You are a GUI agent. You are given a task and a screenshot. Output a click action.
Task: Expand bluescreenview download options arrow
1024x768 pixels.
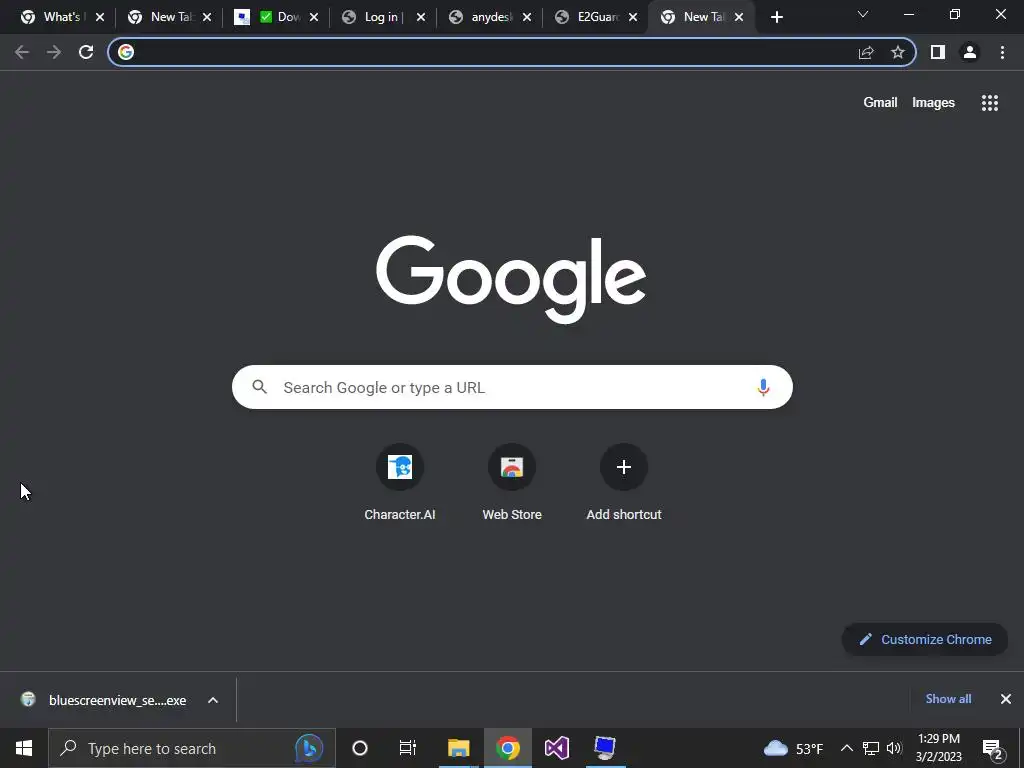[213, 700]
